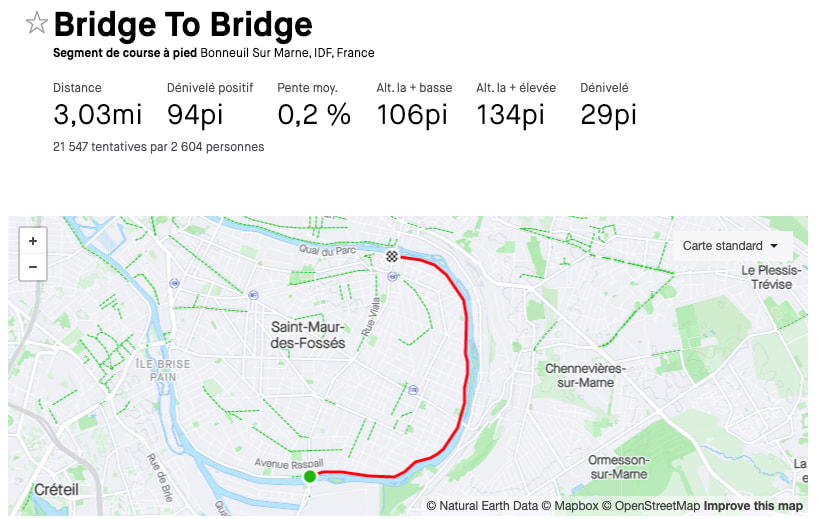Viewport: 818px width, 519px height.
Task: Click the Bridge To Bridge segment title
Action: pyautogui.click(x=183, y=24)
